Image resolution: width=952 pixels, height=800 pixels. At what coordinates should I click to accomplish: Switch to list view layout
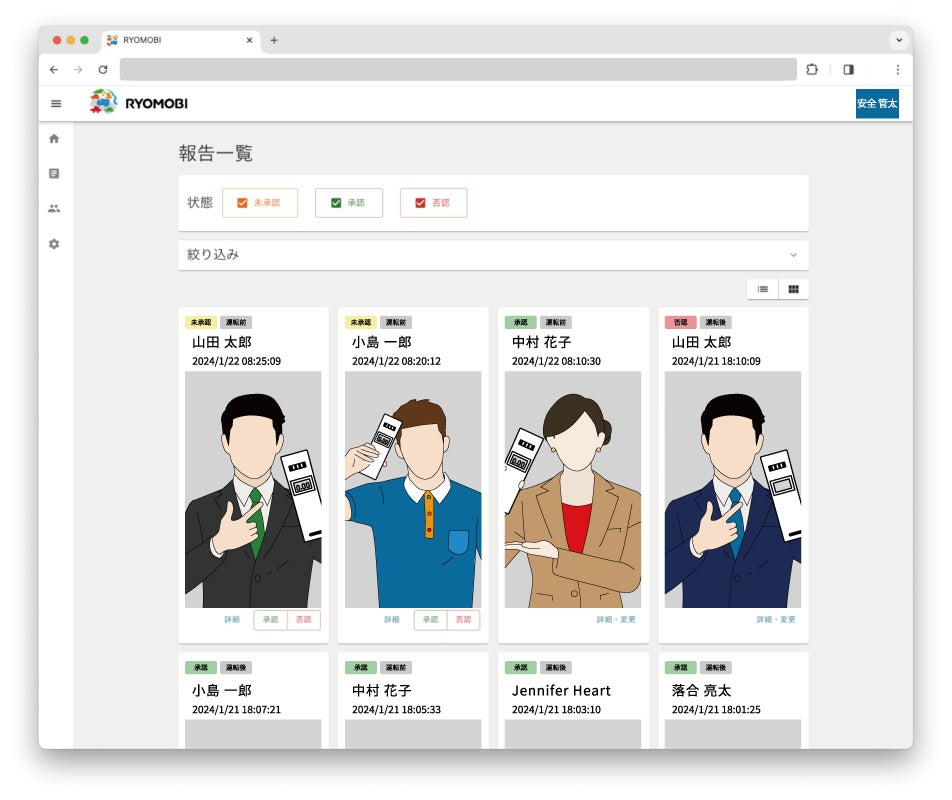pos(763,289)
